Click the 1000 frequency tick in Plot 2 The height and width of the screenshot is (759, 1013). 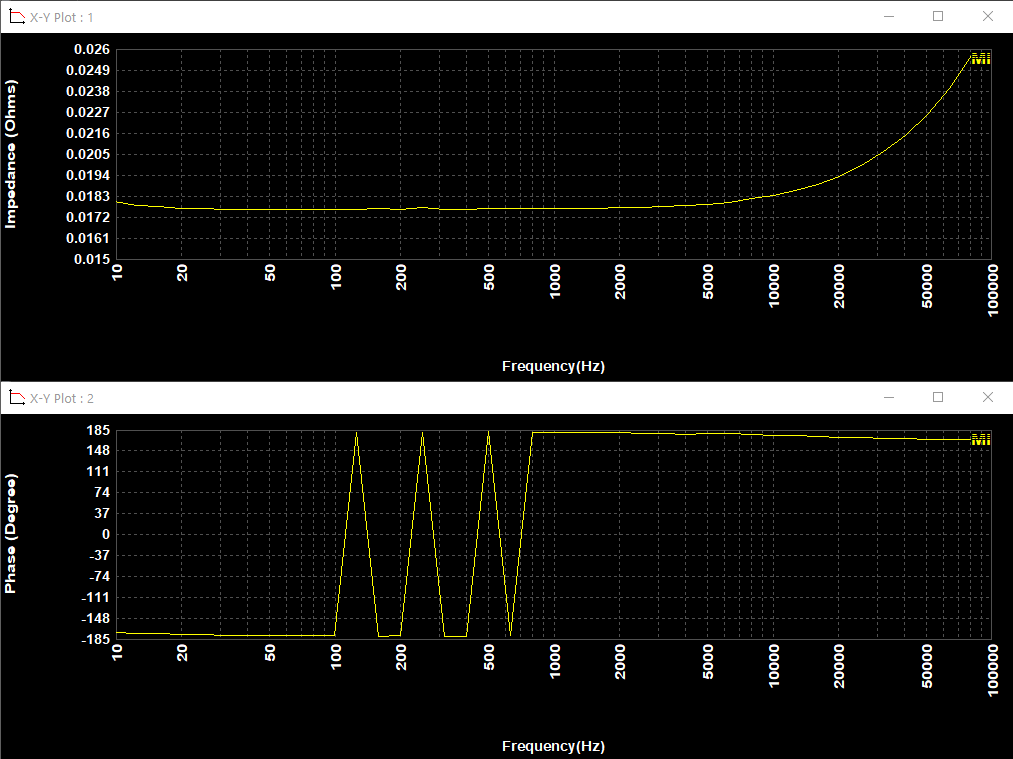point(555,662)
